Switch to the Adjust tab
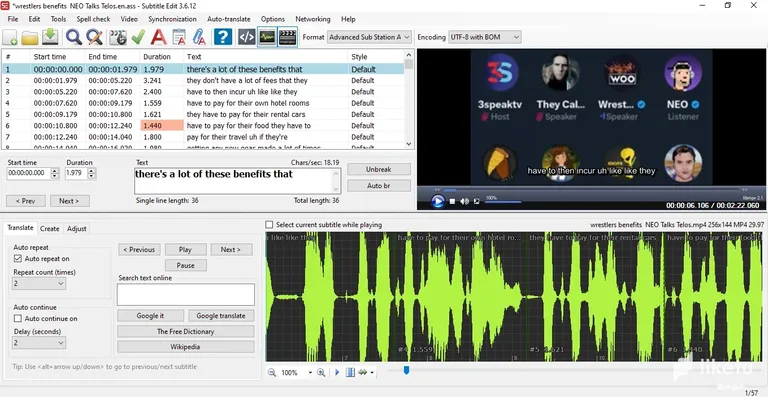Screen dimensions: 768x397 pyautogui.click(x=76, y=229)
